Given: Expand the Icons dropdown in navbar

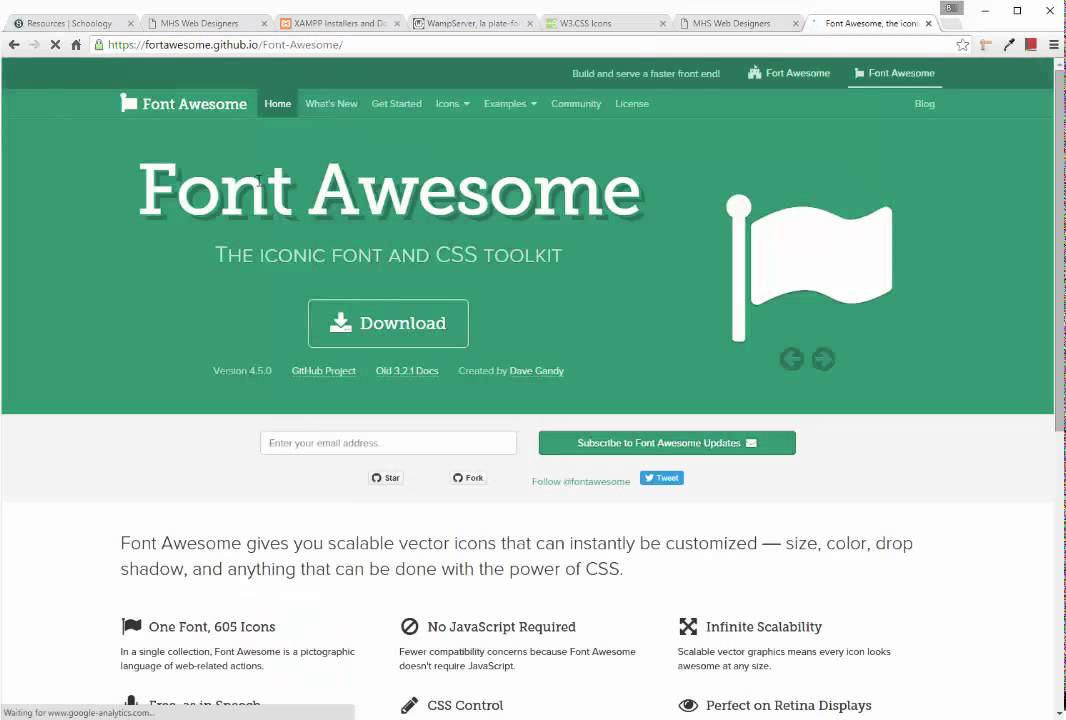Looking at the screenshot, I should coord(453,104).
